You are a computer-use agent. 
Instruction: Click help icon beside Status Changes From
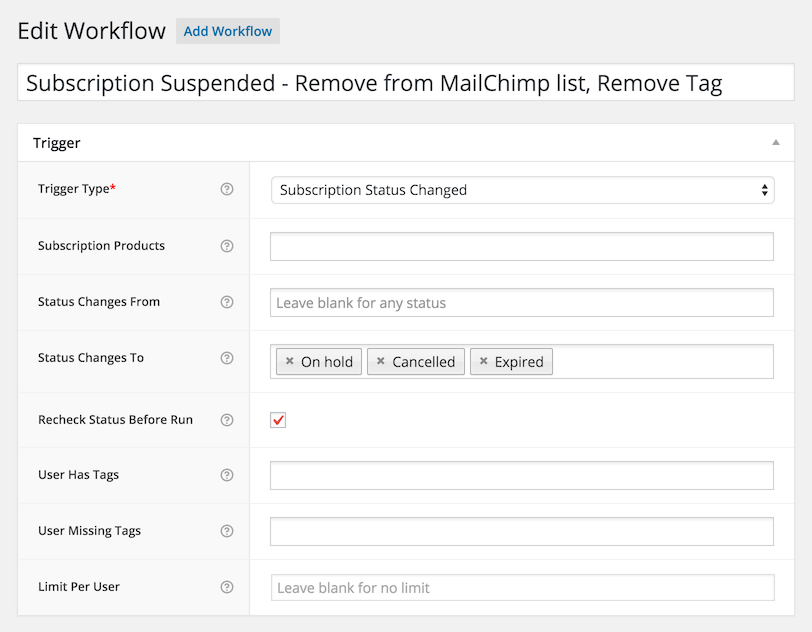[227, 302]
